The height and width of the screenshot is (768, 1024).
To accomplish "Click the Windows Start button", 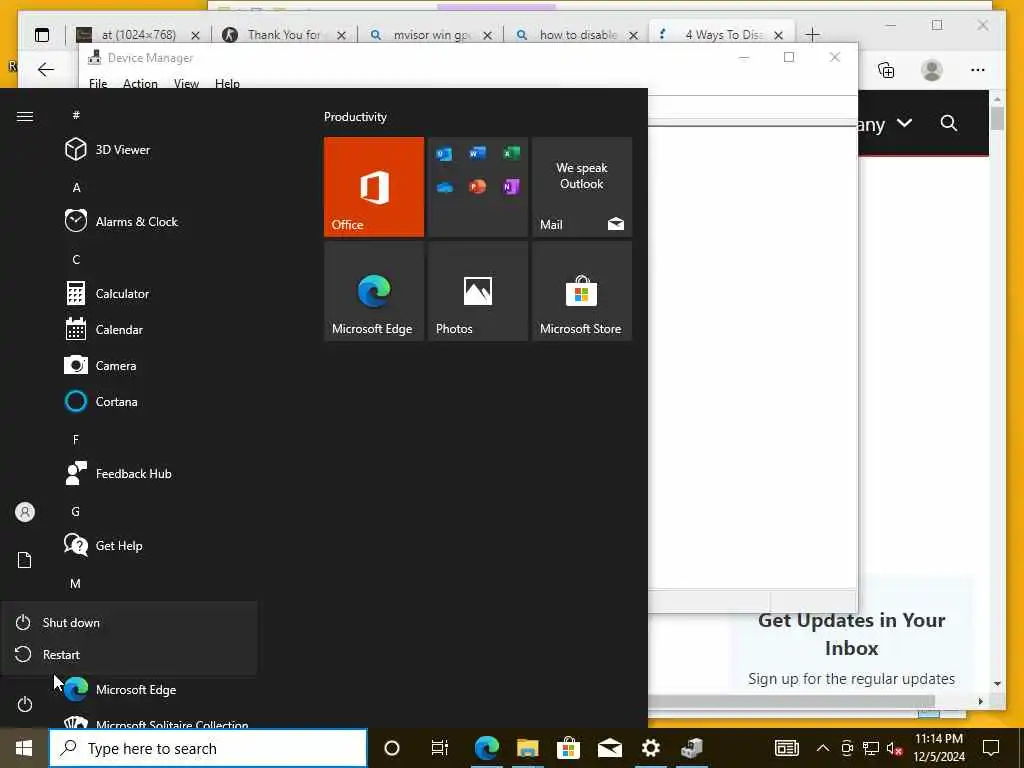I will pyautogui.click(x=24, y=748).
